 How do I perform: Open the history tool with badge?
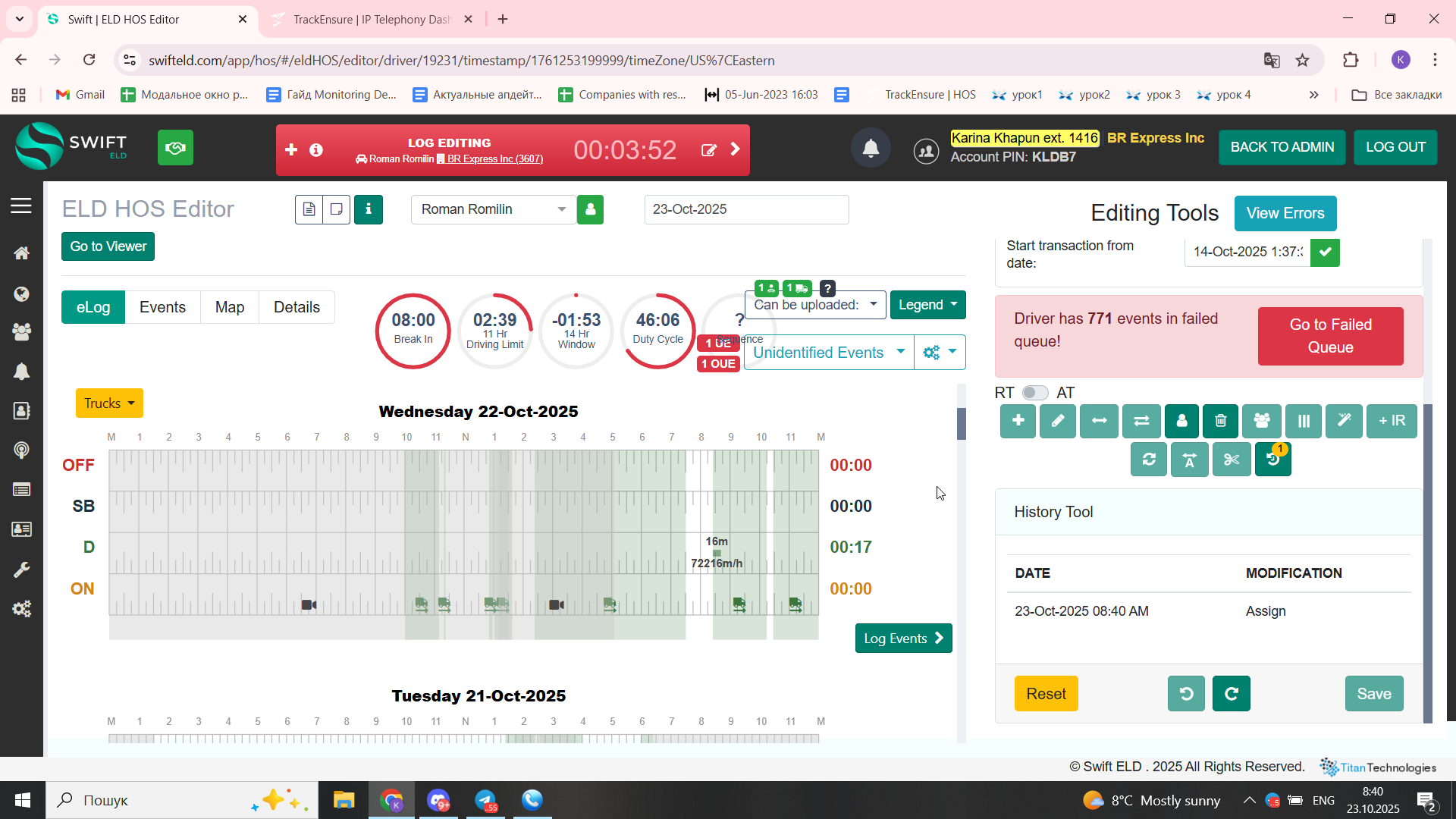pyautogui.click(x=1272, y=460)
